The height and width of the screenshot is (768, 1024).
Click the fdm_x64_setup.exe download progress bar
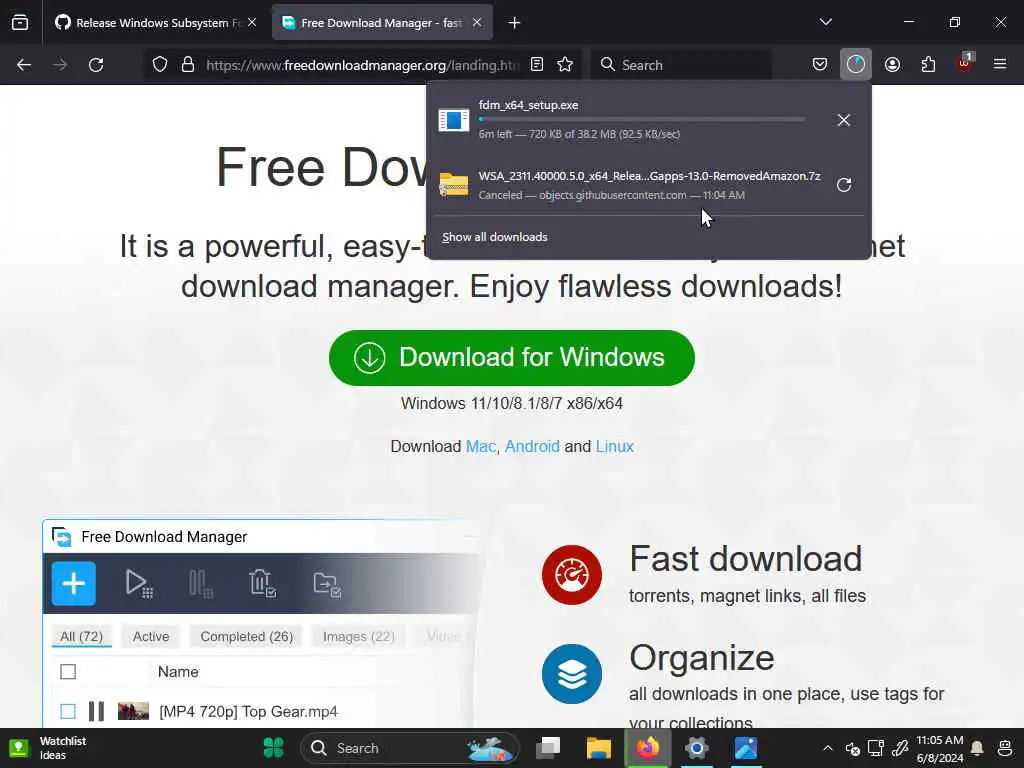click(x=641, y=120)
